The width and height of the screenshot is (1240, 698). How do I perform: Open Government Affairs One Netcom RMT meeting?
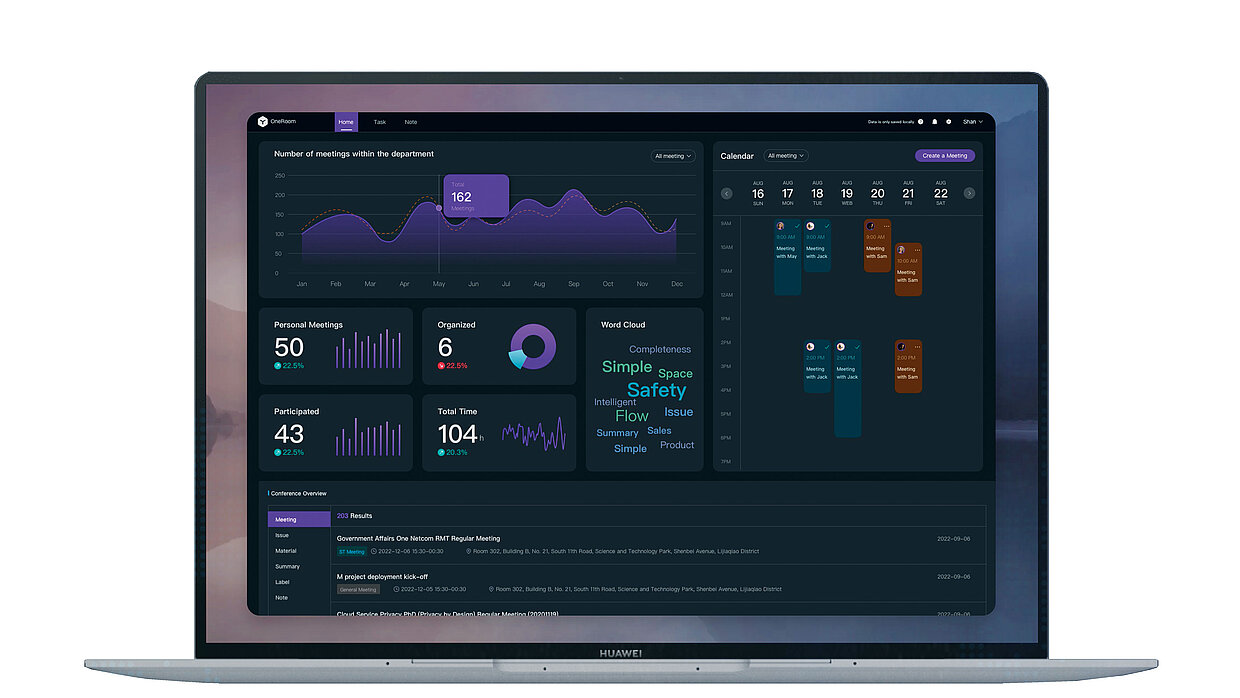[418, 539]
